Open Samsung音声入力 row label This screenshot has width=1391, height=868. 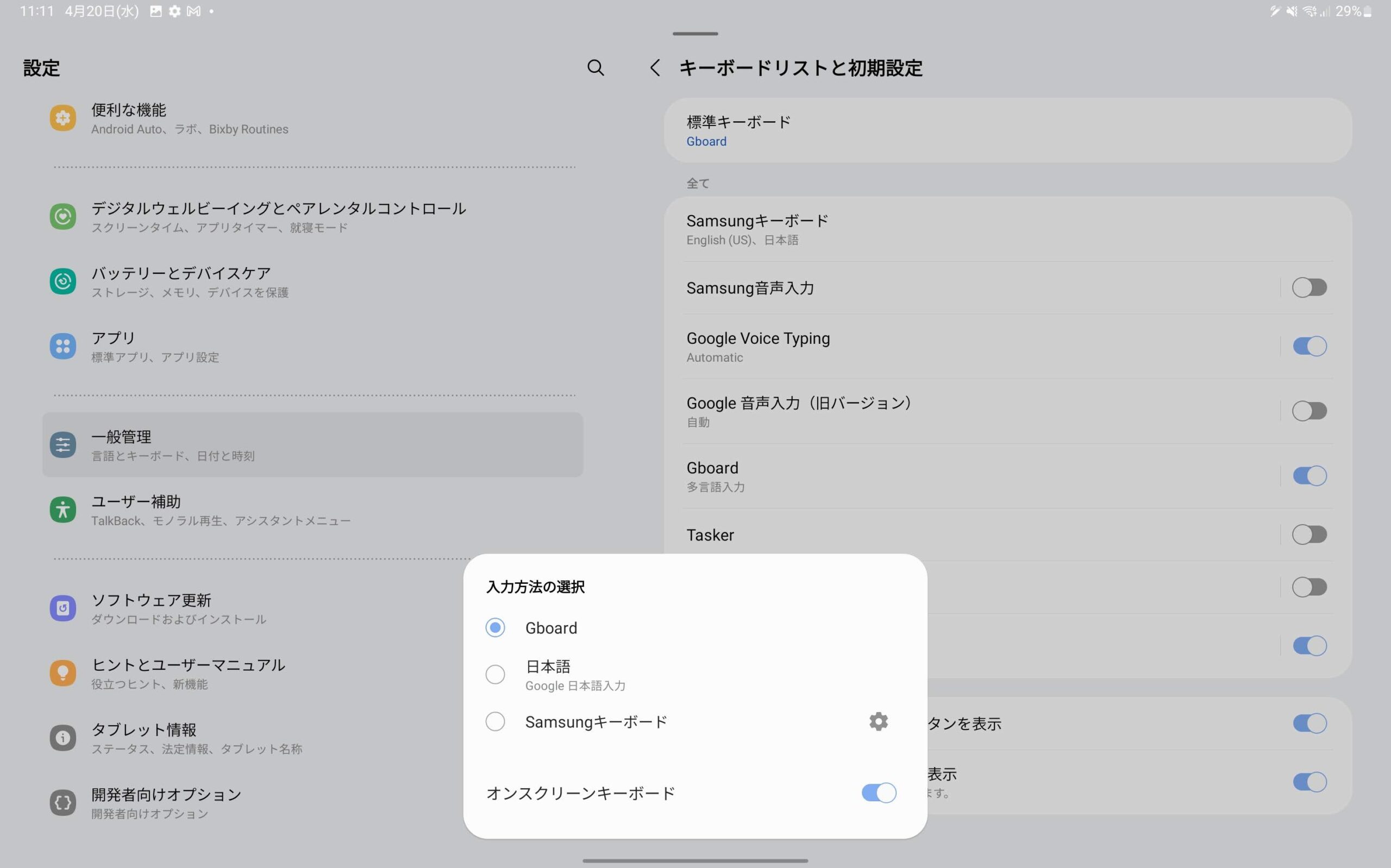750,287
